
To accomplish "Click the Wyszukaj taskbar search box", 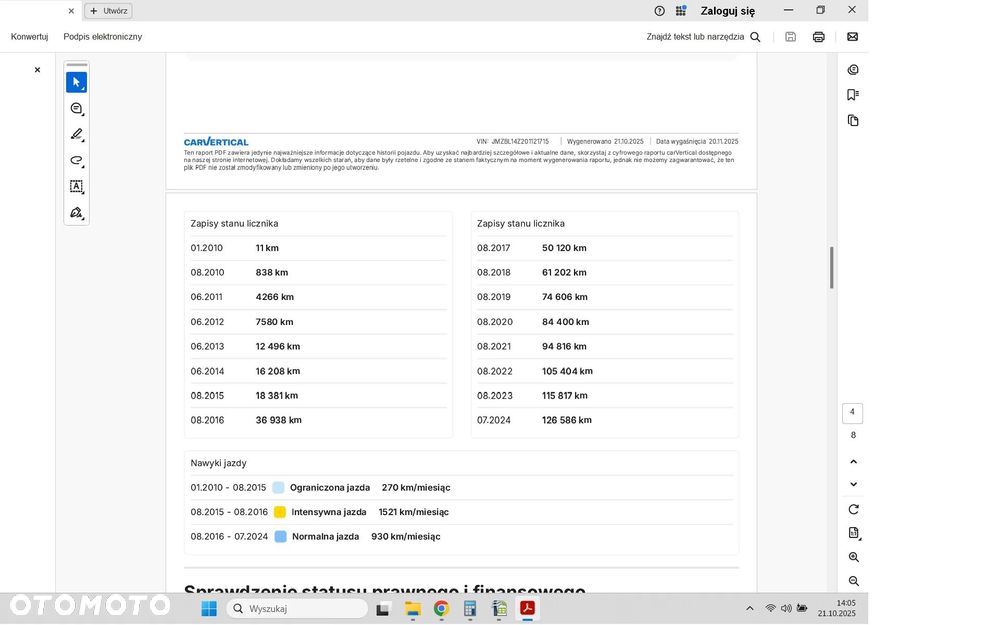I will click(297, 608).
